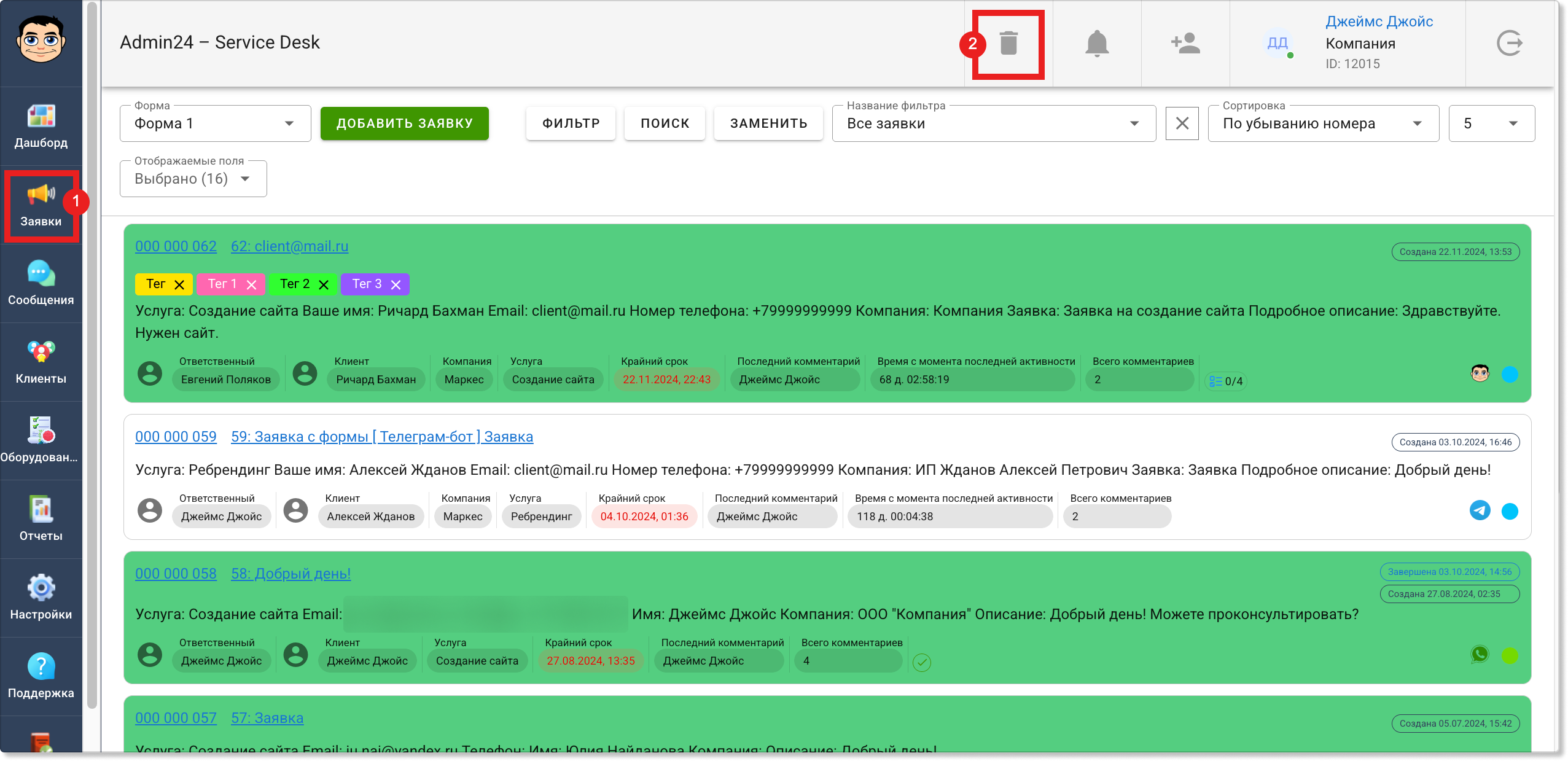Open Настройки in sidebar
This screenshot has width=1568, height=761.
pyautogui.click(x=41, y=598)
